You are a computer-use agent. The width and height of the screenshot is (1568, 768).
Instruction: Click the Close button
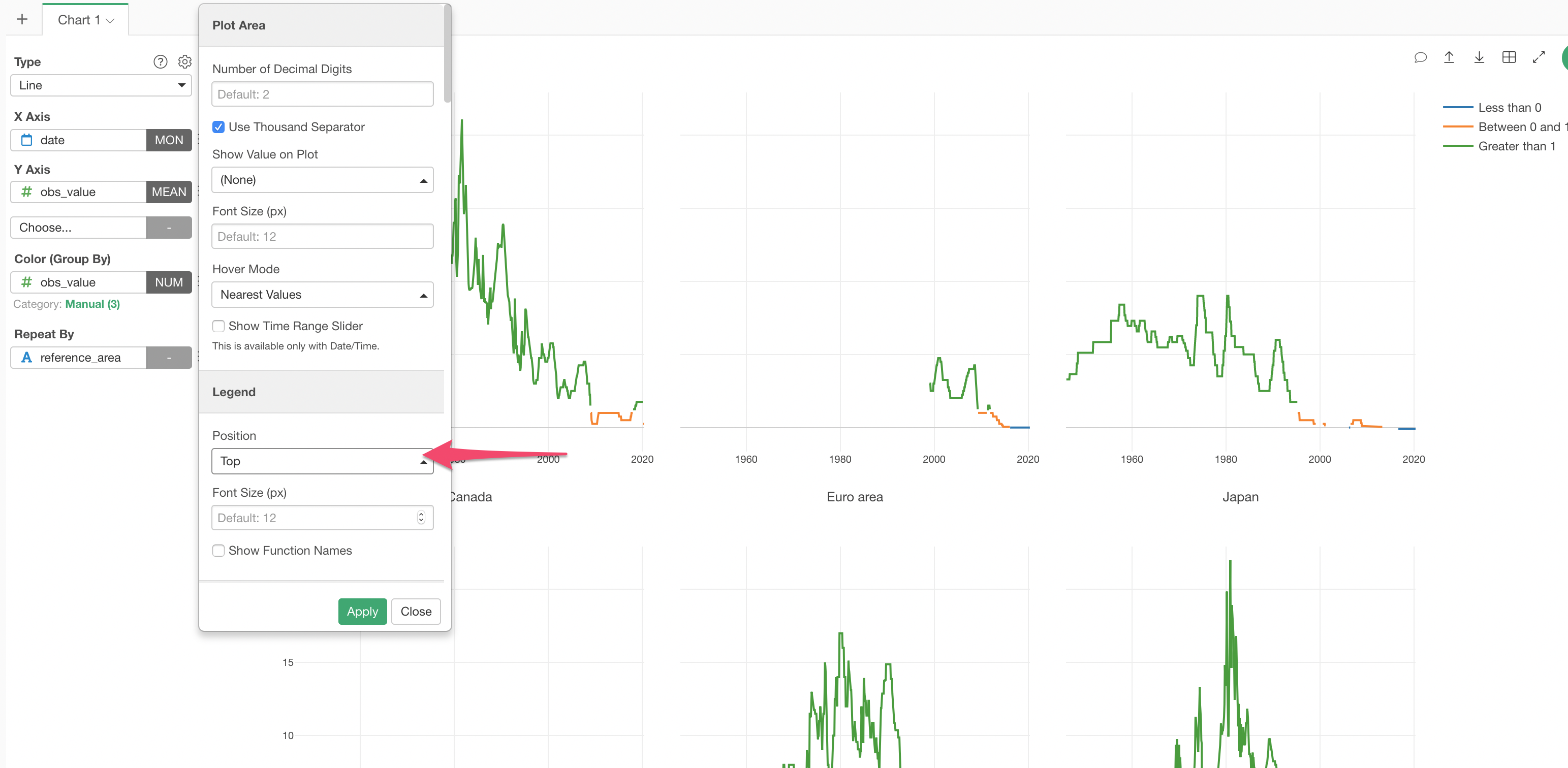pos(416,611)
